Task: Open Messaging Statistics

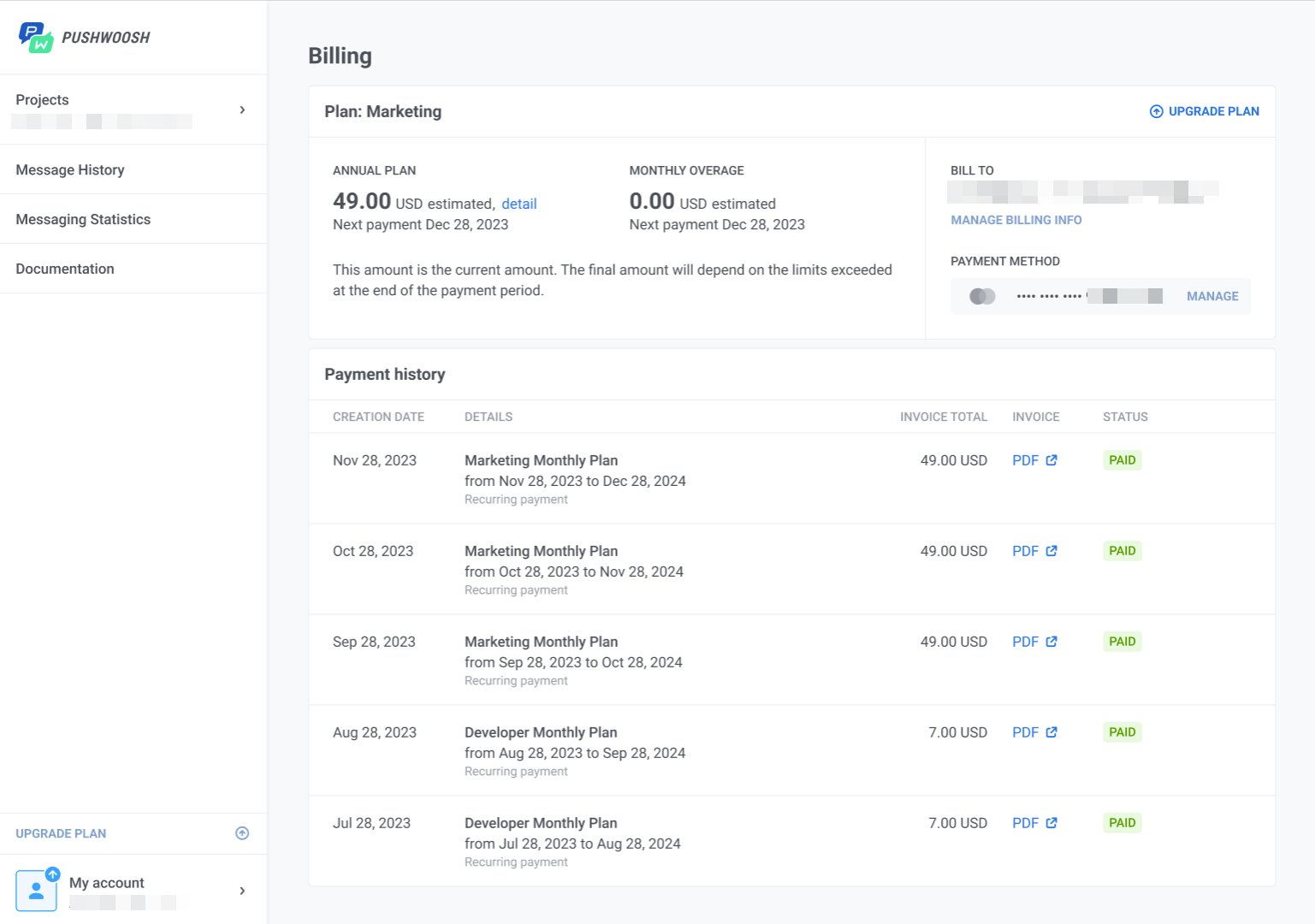Action: click(83, 219)
